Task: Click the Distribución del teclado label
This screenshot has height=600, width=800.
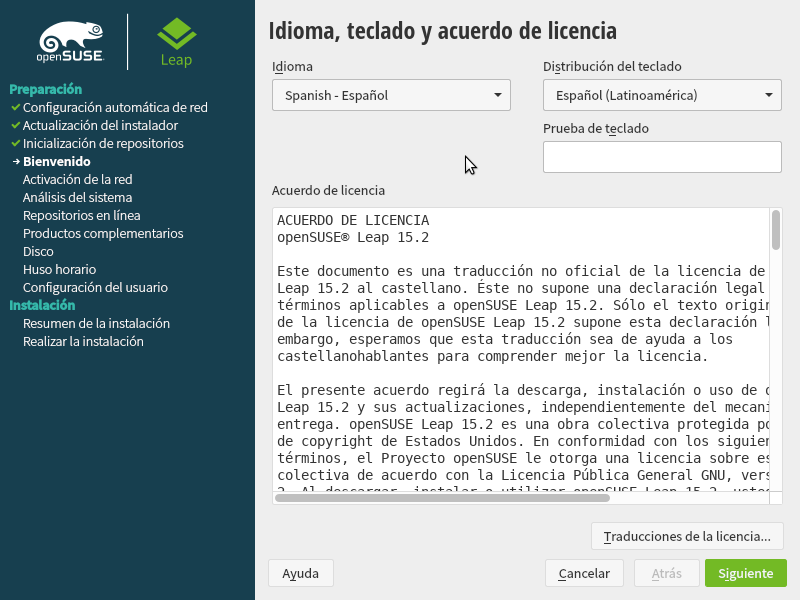Action: pyautogui.click(x=612, y=66)
